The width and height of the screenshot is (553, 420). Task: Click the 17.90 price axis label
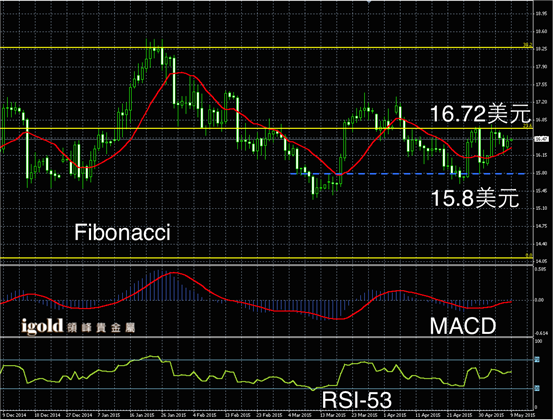click(541, 67)
